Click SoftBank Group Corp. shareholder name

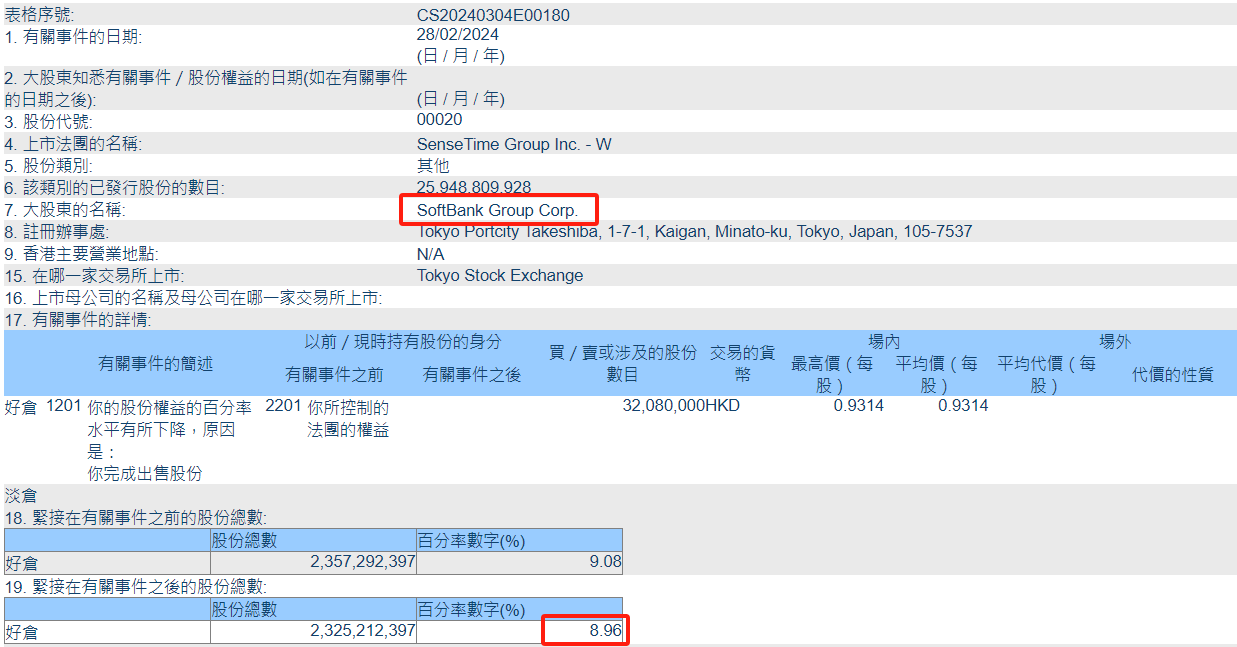point(497,210)
